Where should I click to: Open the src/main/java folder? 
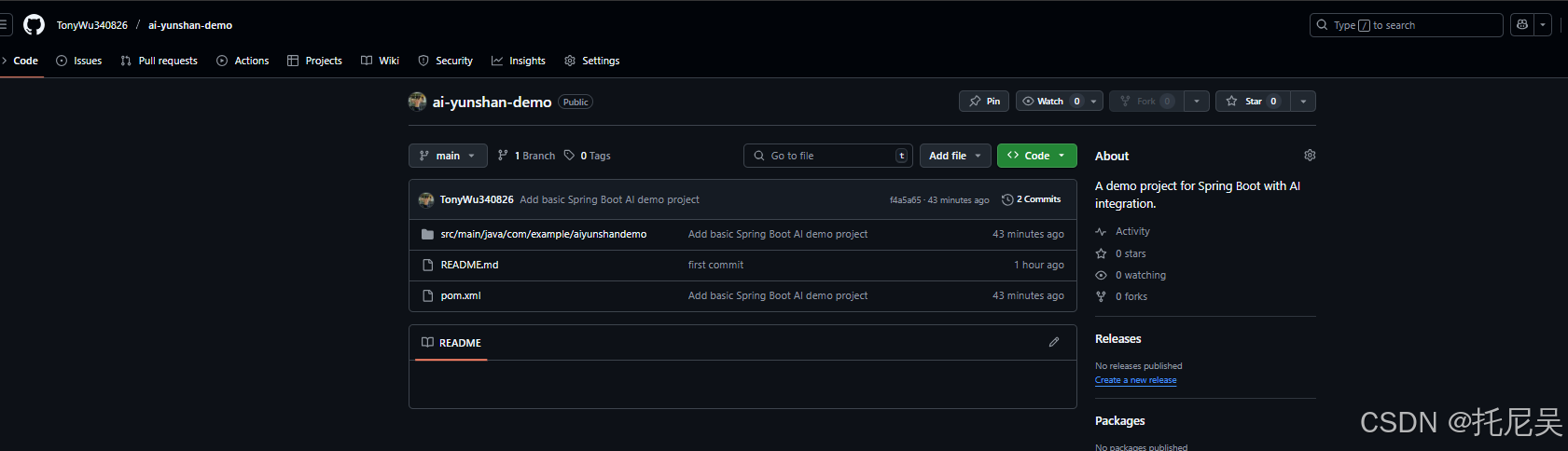point(543,234)
